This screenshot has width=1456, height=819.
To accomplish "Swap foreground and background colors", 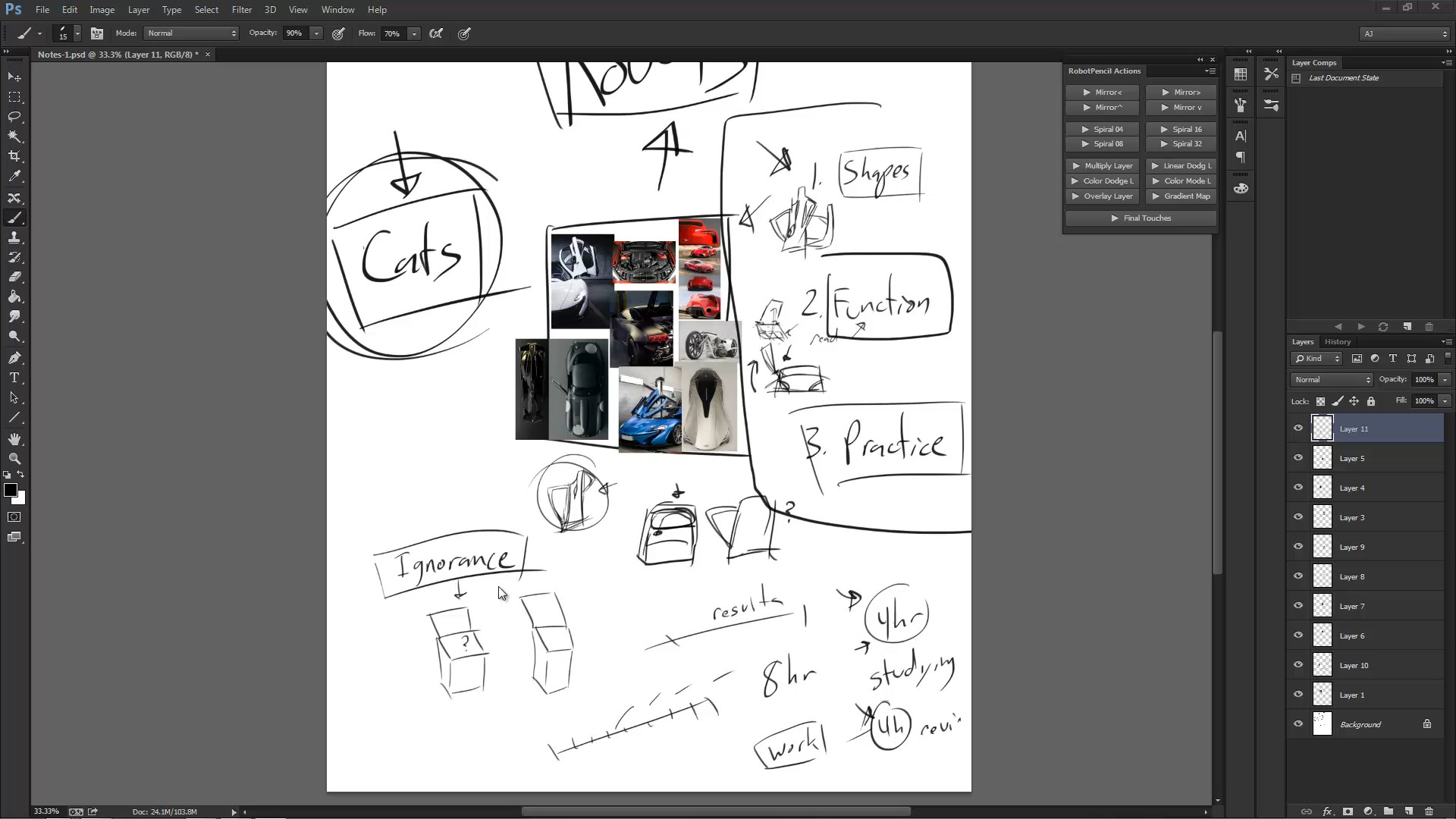I will [x=21, y=475].
